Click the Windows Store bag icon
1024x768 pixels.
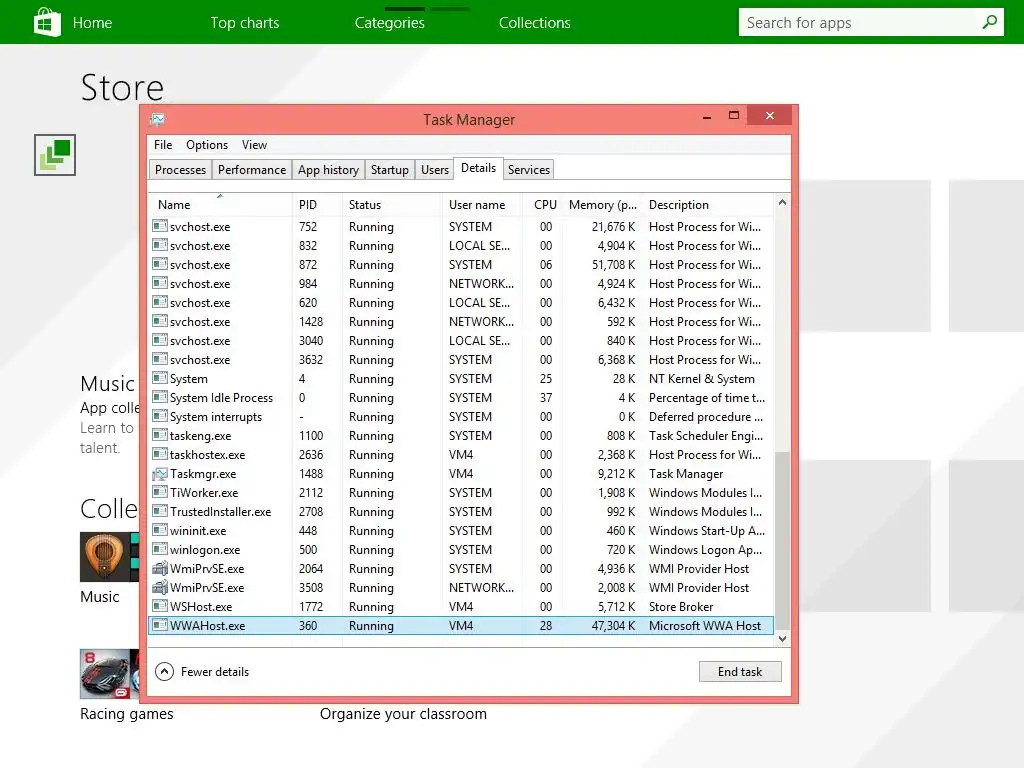[x=47, y=22]
